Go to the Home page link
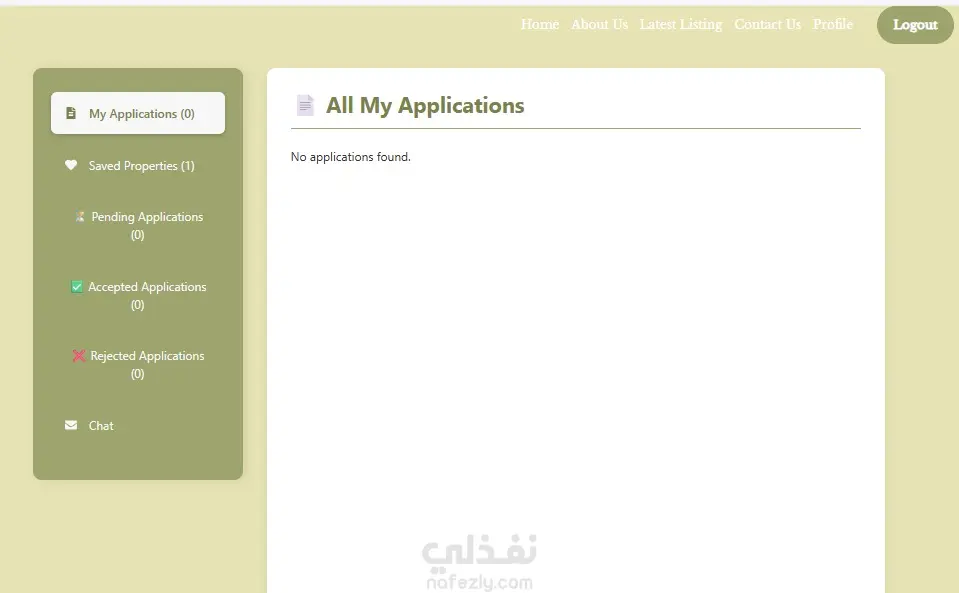The height and width of the screenshot is (593, 959). 540,24
